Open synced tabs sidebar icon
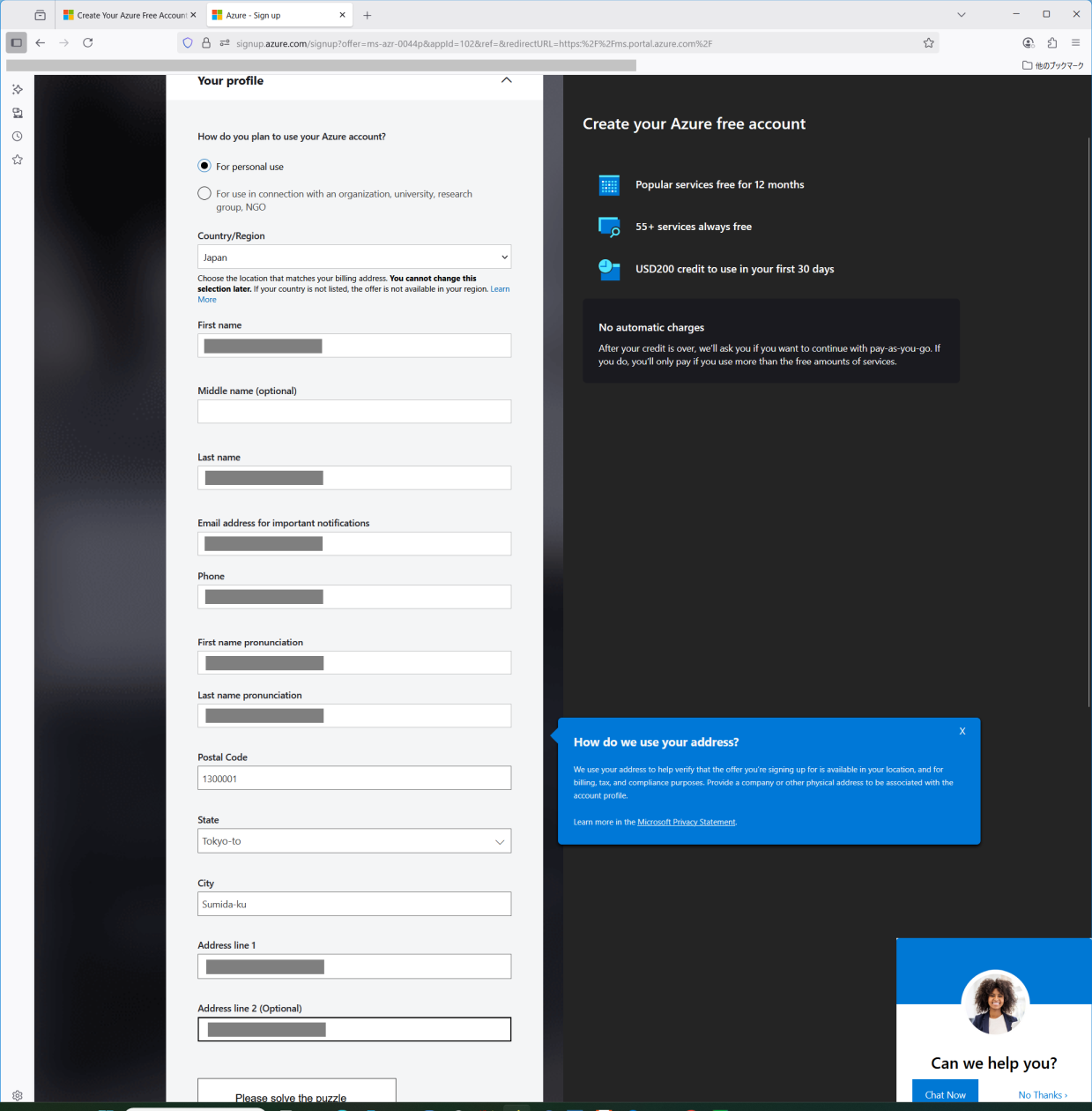 [17, 113]
